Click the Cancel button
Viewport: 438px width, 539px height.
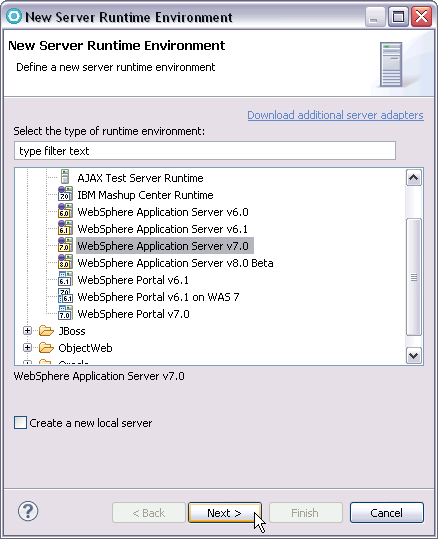[386, 513]
